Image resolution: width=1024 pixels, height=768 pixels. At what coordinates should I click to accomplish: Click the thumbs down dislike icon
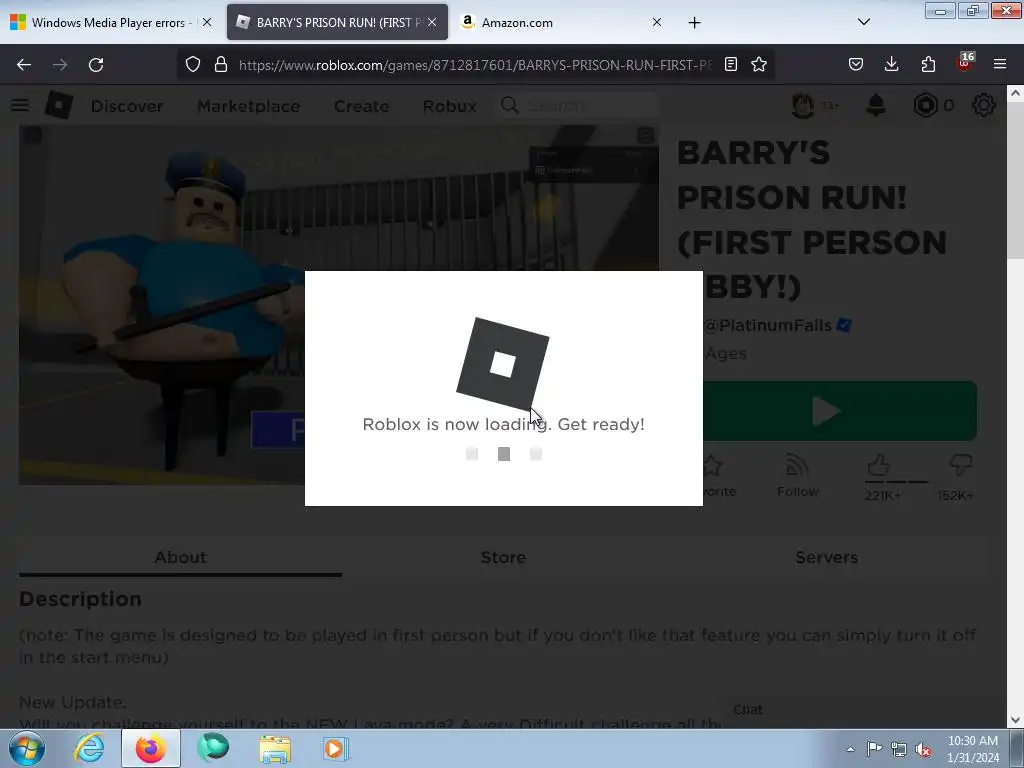tap(961, 466)
